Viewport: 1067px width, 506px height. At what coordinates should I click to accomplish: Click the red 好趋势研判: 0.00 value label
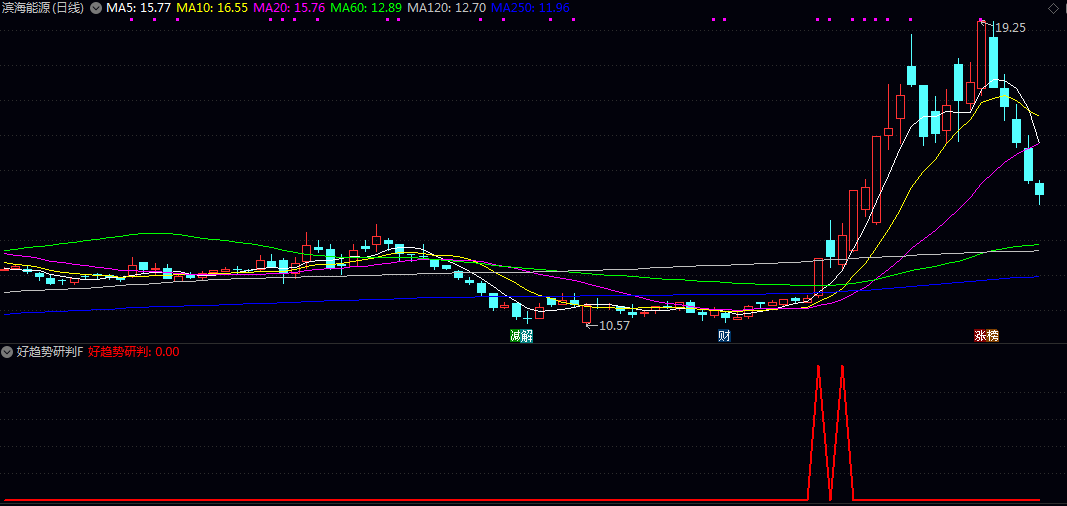pos(134,352)
